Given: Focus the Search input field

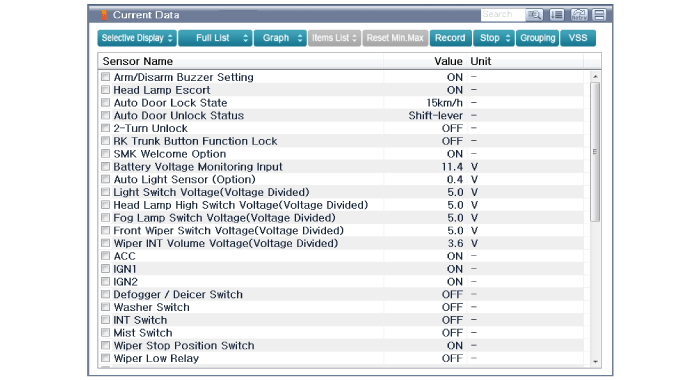Looking at the screenshot, I should pyautogui.click(x=503, y=15).
